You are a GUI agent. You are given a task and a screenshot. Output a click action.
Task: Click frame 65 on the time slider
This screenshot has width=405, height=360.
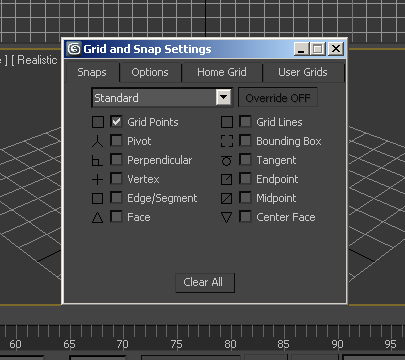tap(69, 344)
